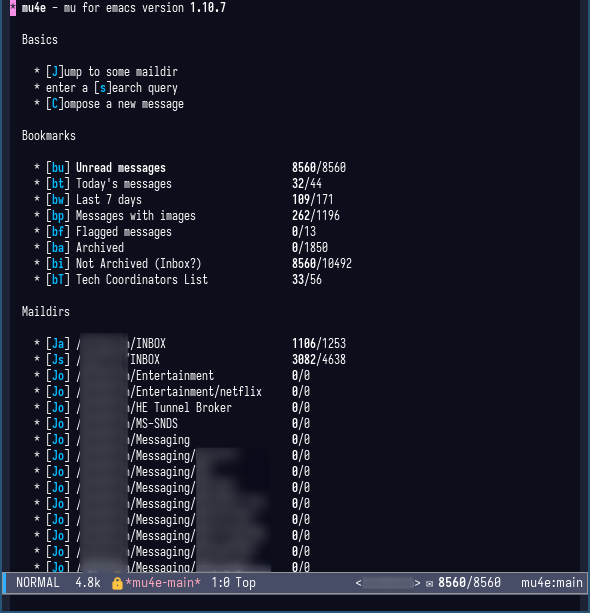Click the 1106/1253 INBOX count

pos(319,344)
